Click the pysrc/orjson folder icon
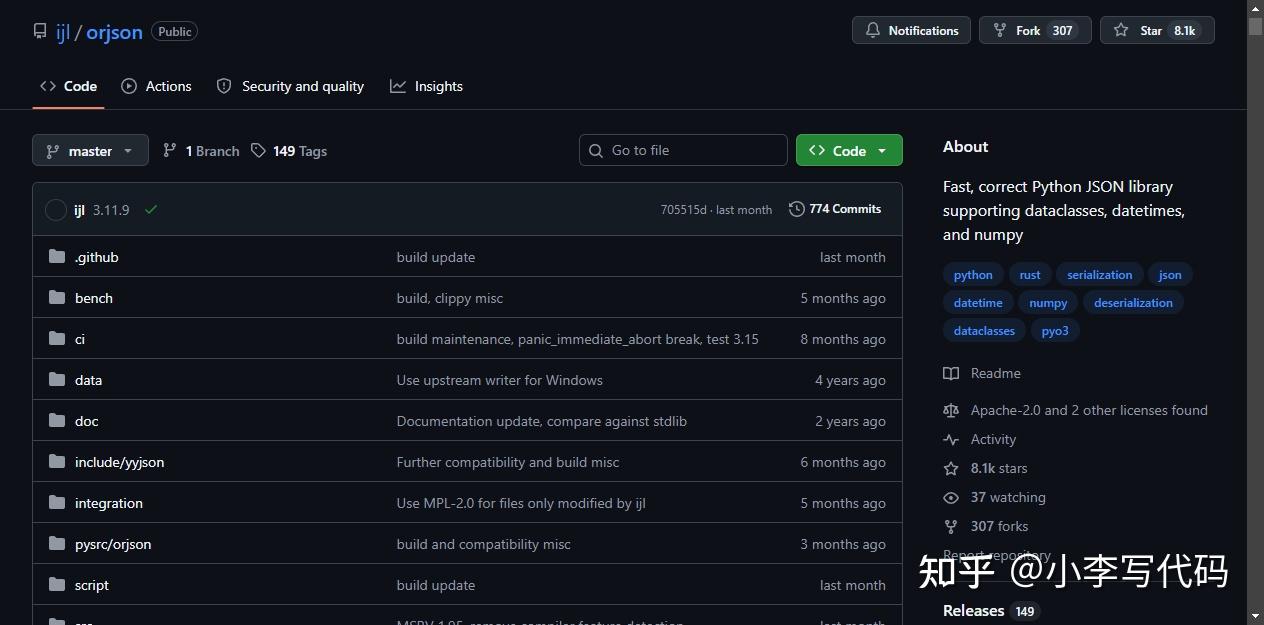The width and height of the screenshot is (1264, 625). point(57,544)
